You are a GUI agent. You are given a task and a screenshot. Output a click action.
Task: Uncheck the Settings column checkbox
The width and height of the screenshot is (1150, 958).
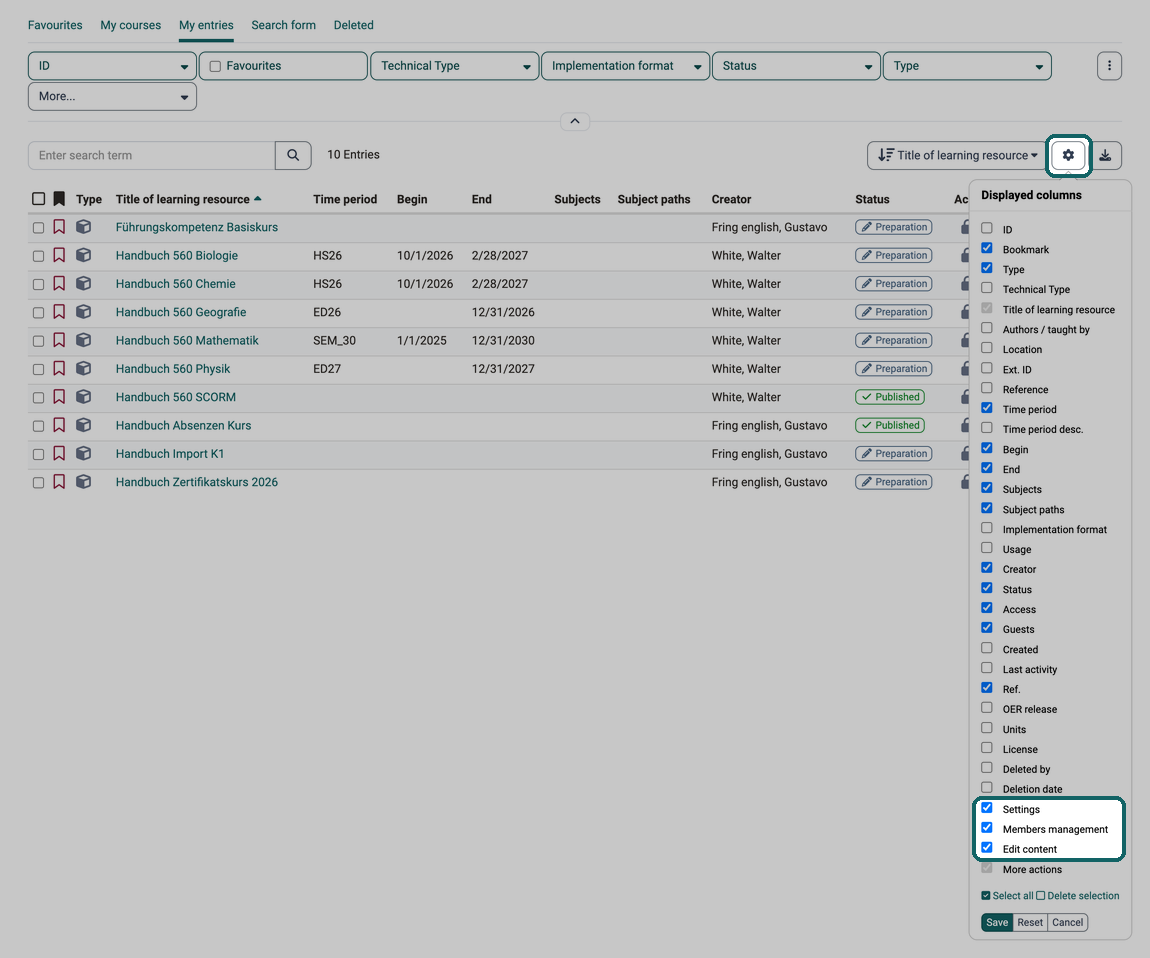pos(987,808)
